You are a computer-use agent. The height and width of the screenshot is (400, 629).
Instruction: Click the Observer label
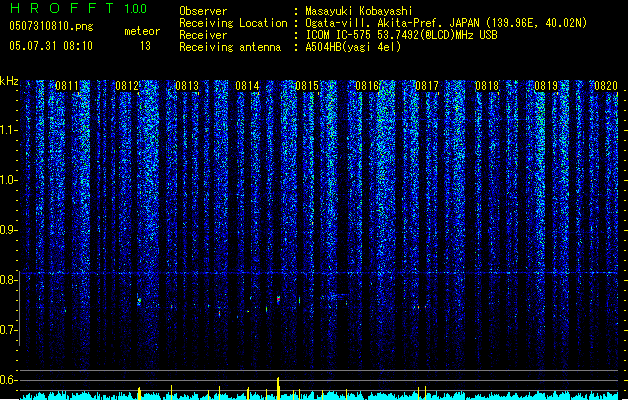tap(203, 11)
